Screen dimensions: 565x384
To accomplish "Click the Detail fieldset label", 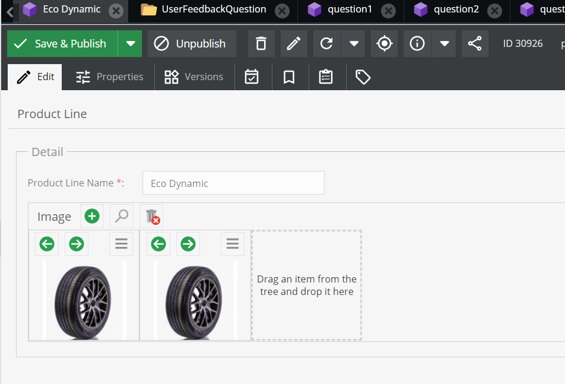I will 47,152.
